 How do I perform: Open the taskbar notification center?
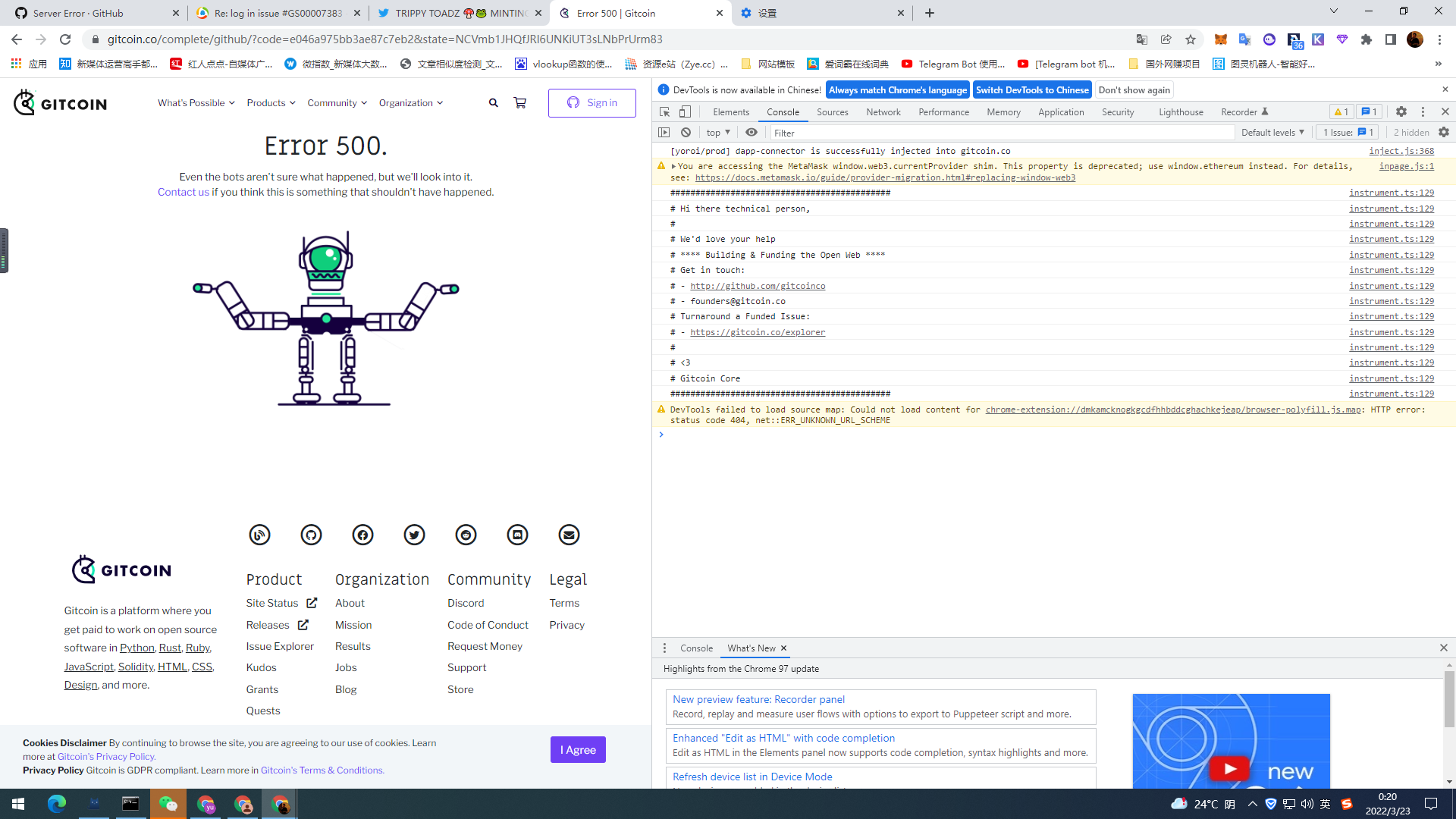pos(1431,804)
